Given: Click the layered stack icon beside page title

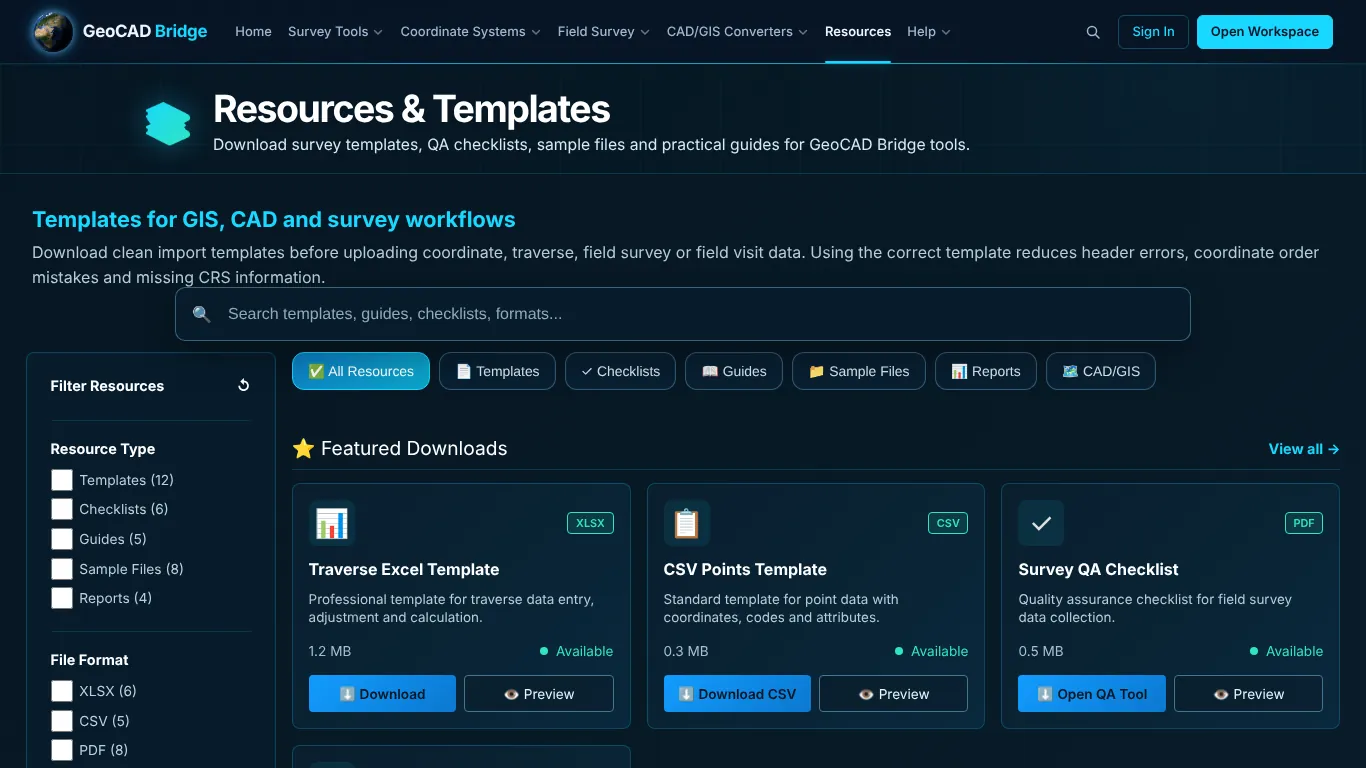Looking at the screenshot, I should coord(168,124).
